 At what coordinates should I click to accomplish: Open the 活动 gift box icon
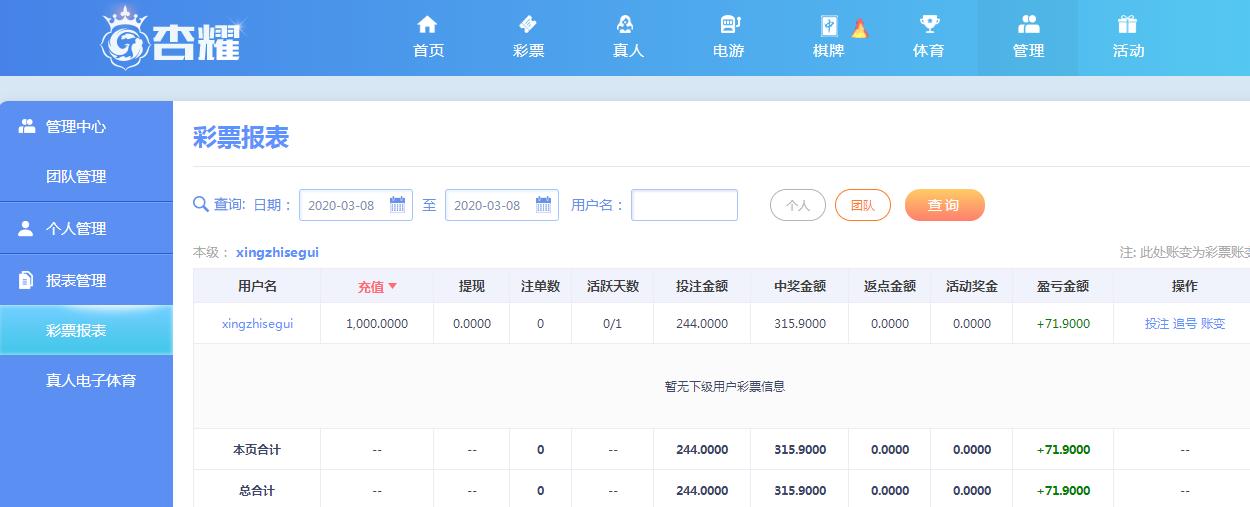[x=1128, y=25]
